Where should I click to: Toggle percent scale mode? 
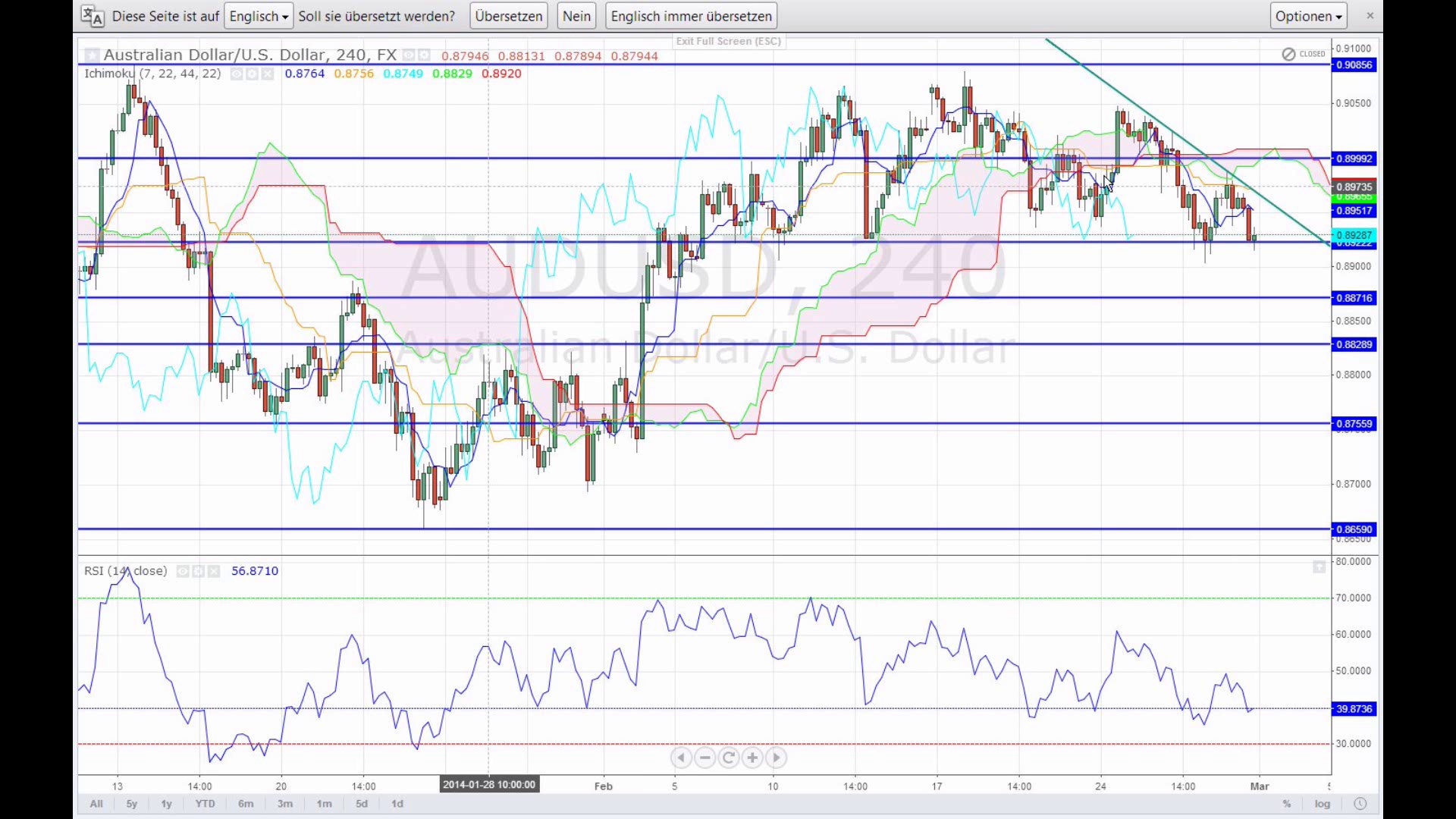(x=1287, y=804)
